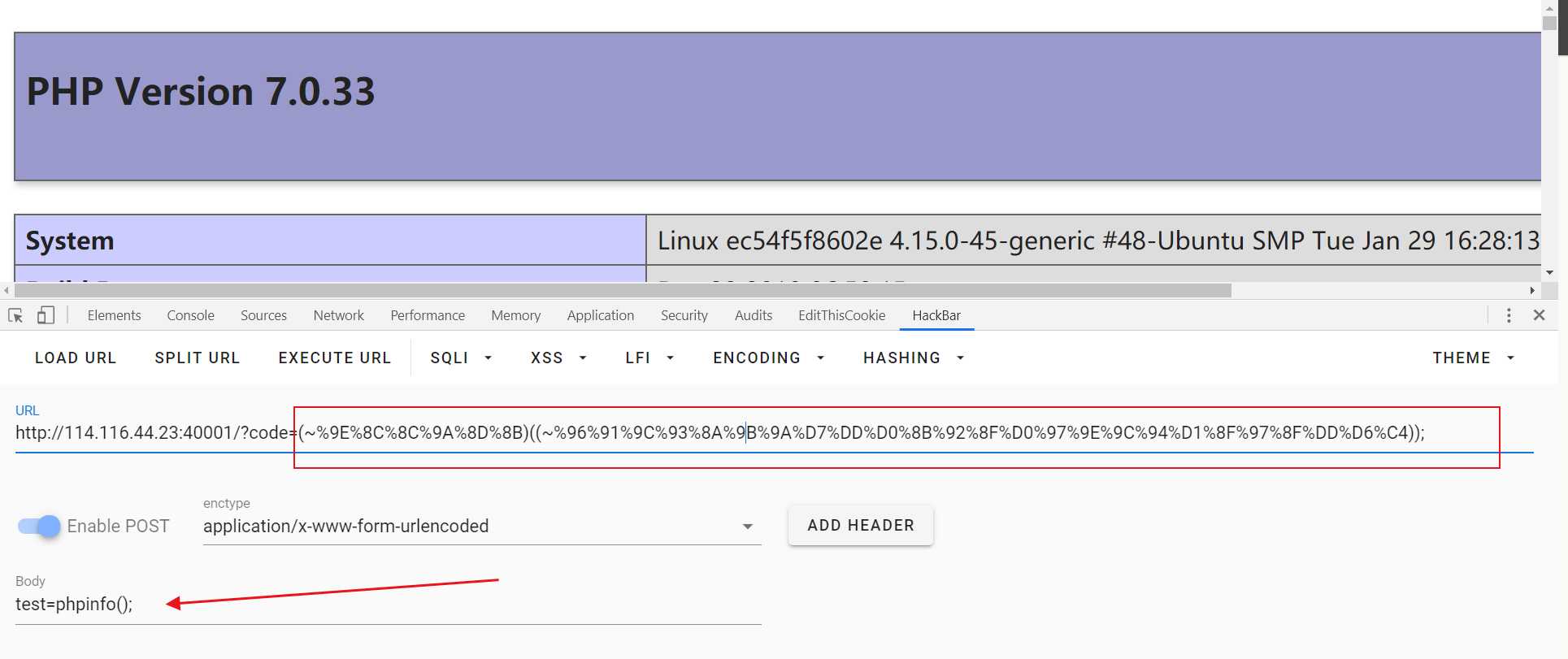Click the vertical scroll down arrow
This screenshot has width=1568, height=659.
click(x=1550, y=272)
